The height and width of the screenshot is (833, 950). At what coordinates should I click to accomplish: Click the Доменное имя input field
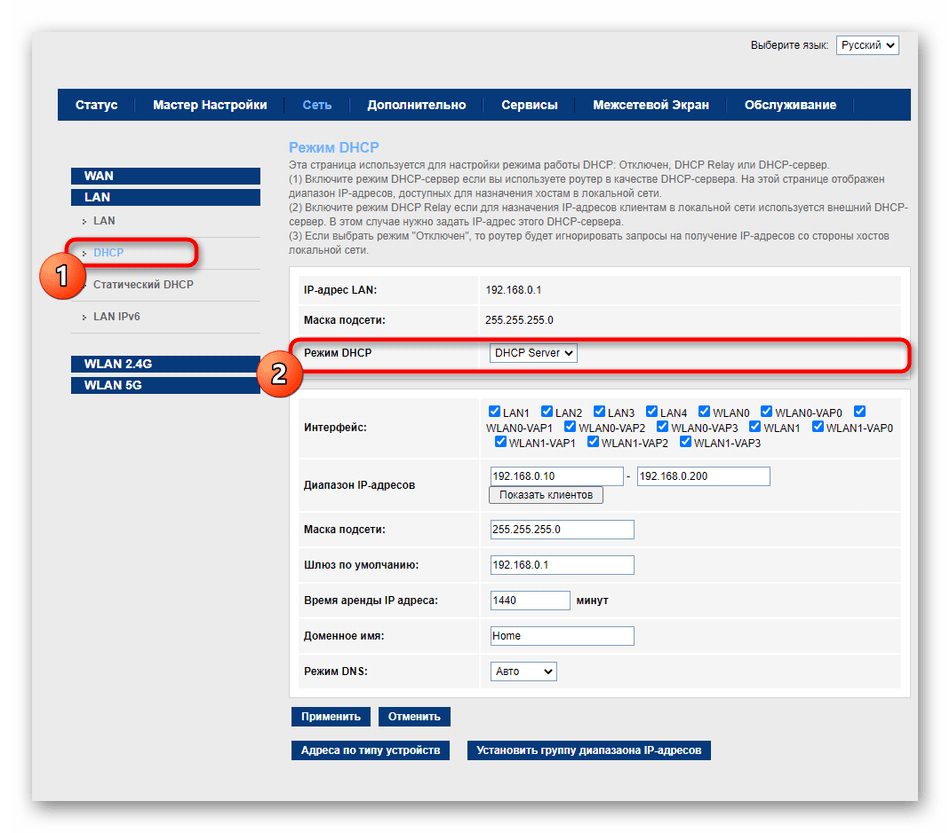coord(562,636)
